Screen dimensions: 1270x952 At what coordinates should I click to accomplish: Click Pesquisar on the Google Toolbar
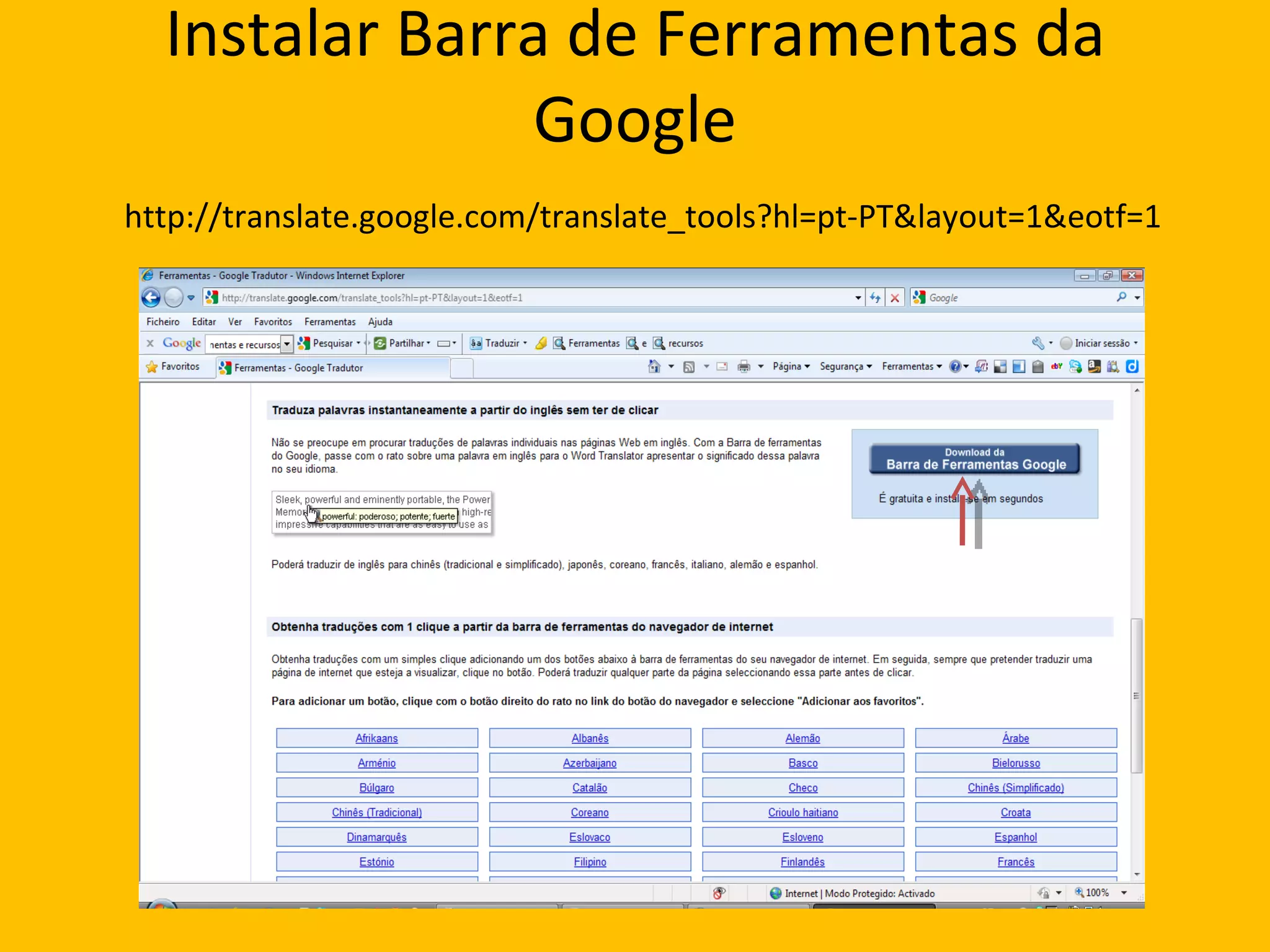tap(329, 343)
